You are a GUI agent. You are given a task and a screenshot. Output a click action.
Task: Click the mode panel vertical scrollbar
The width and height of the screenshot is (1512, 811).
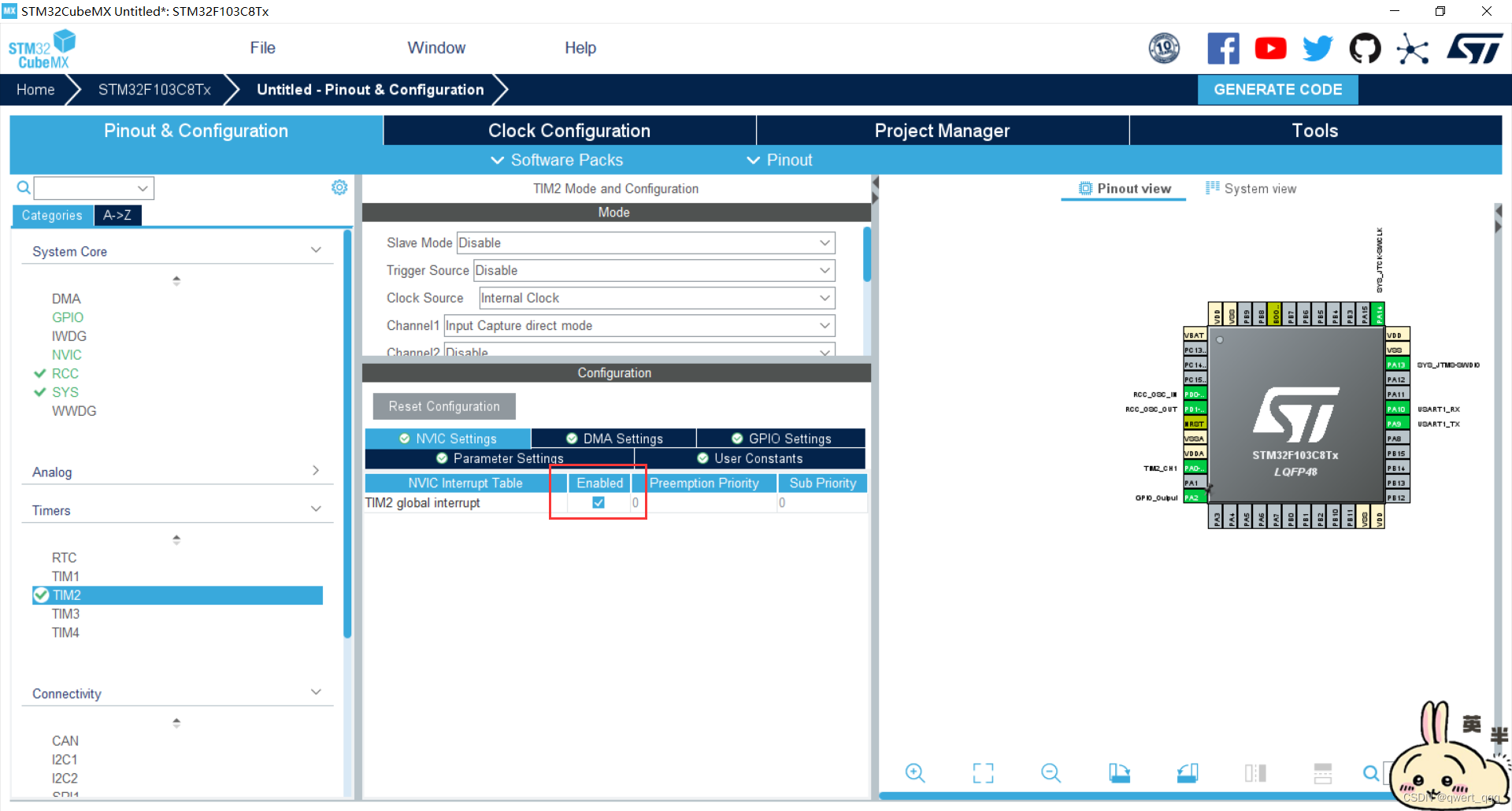tap(867, 254)
